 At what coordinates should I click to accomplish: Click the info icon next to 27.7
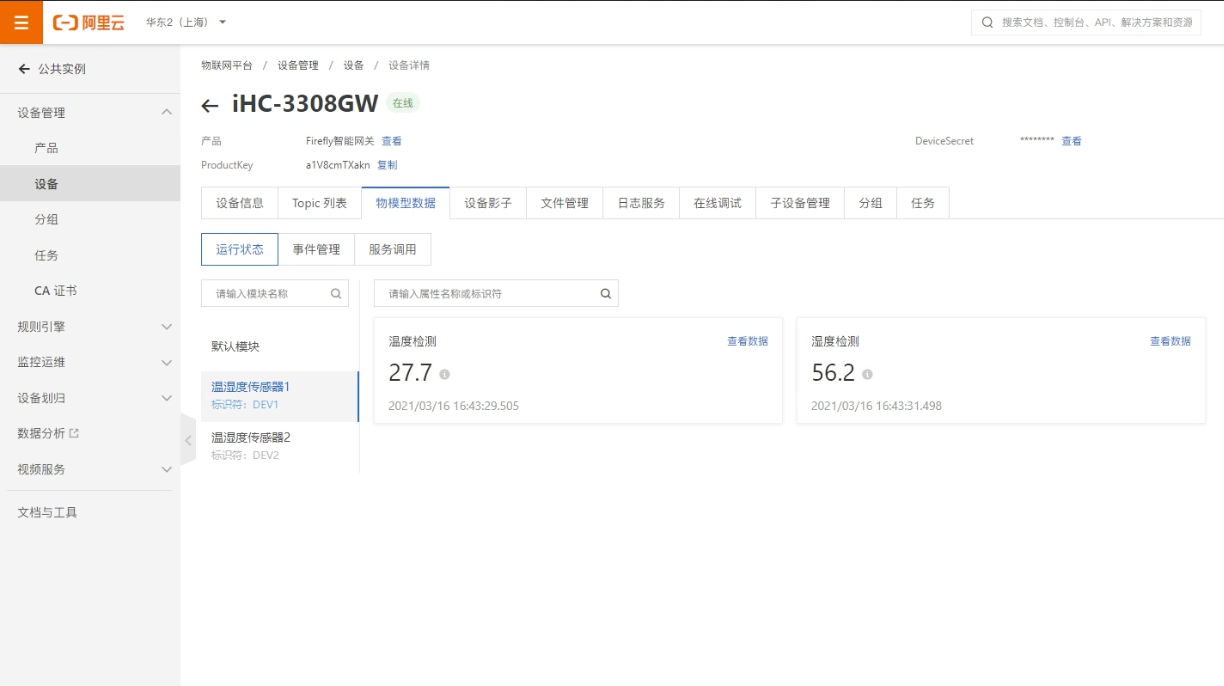(444, 374)
